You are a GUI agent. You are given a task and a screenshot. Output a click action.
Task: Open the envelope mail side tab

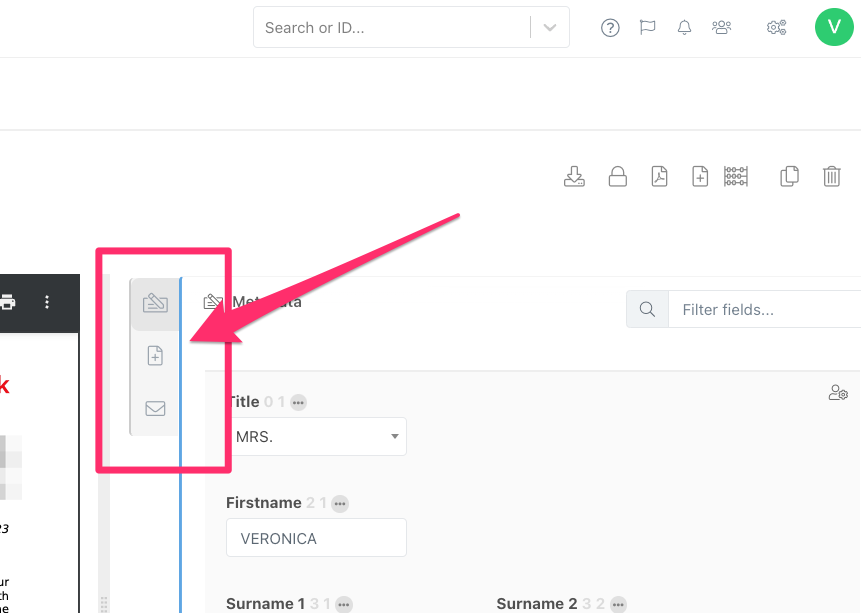155,408
